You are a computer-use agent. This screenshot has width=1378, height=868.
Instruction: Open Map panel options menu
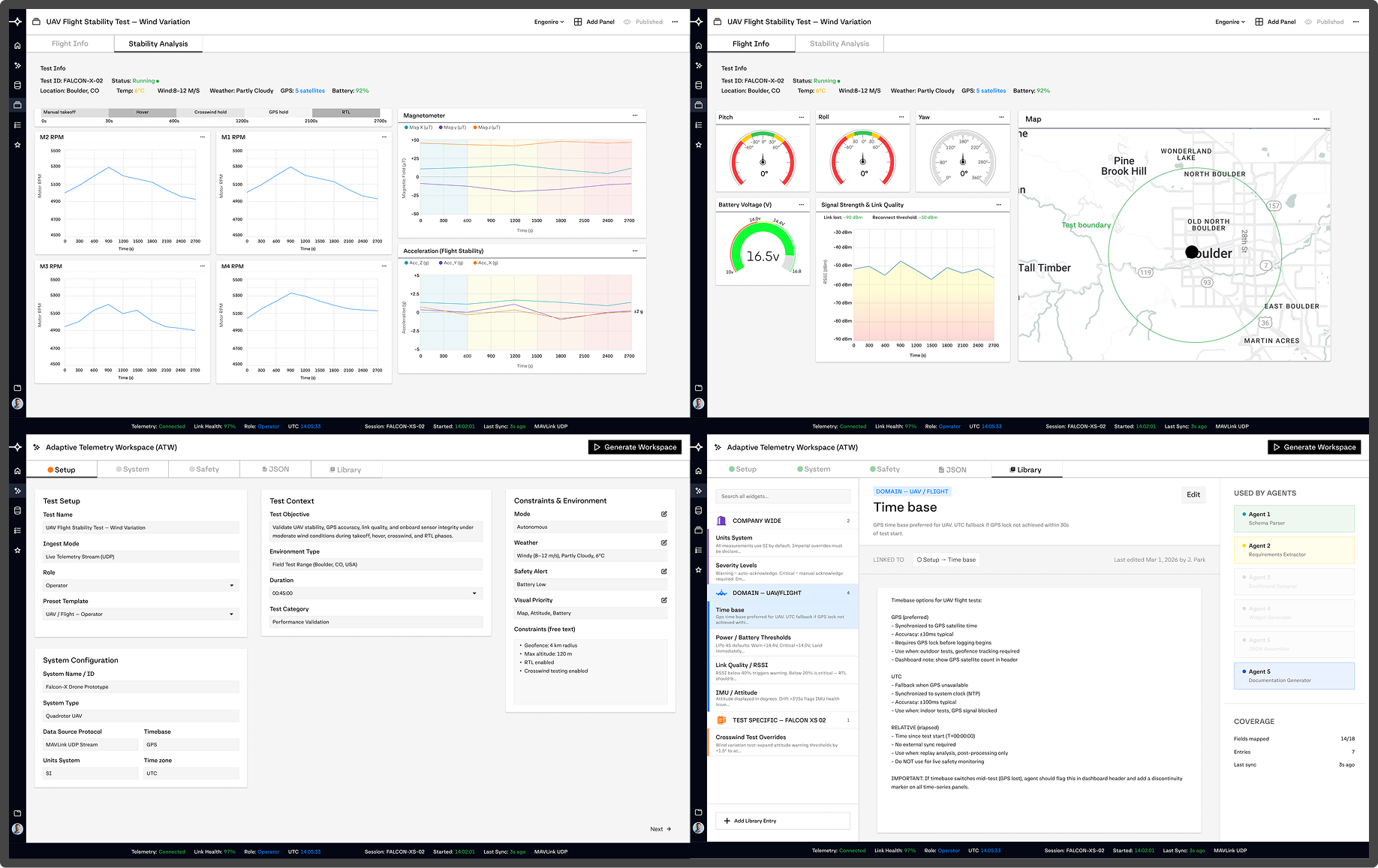pos(1316,119)
